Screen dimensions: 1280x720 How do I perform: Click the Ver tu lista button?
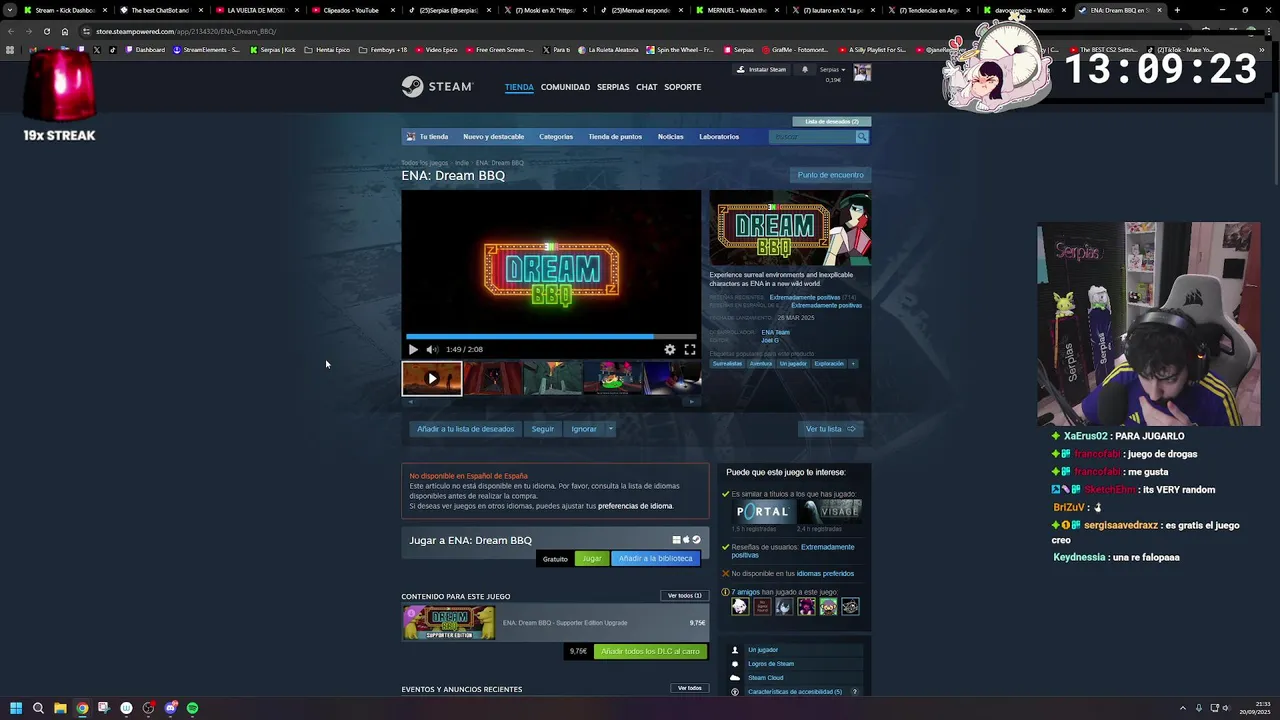coord(831,429)
